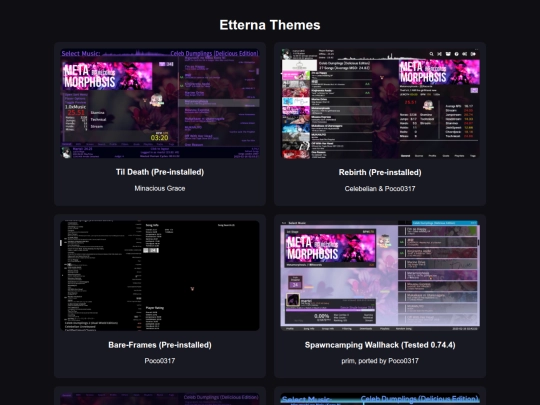The image size is (540, 405).
Task: Click Spawncamping Wallhack (Tested 0.74.4) title
Action: click(x=380, y=345)
